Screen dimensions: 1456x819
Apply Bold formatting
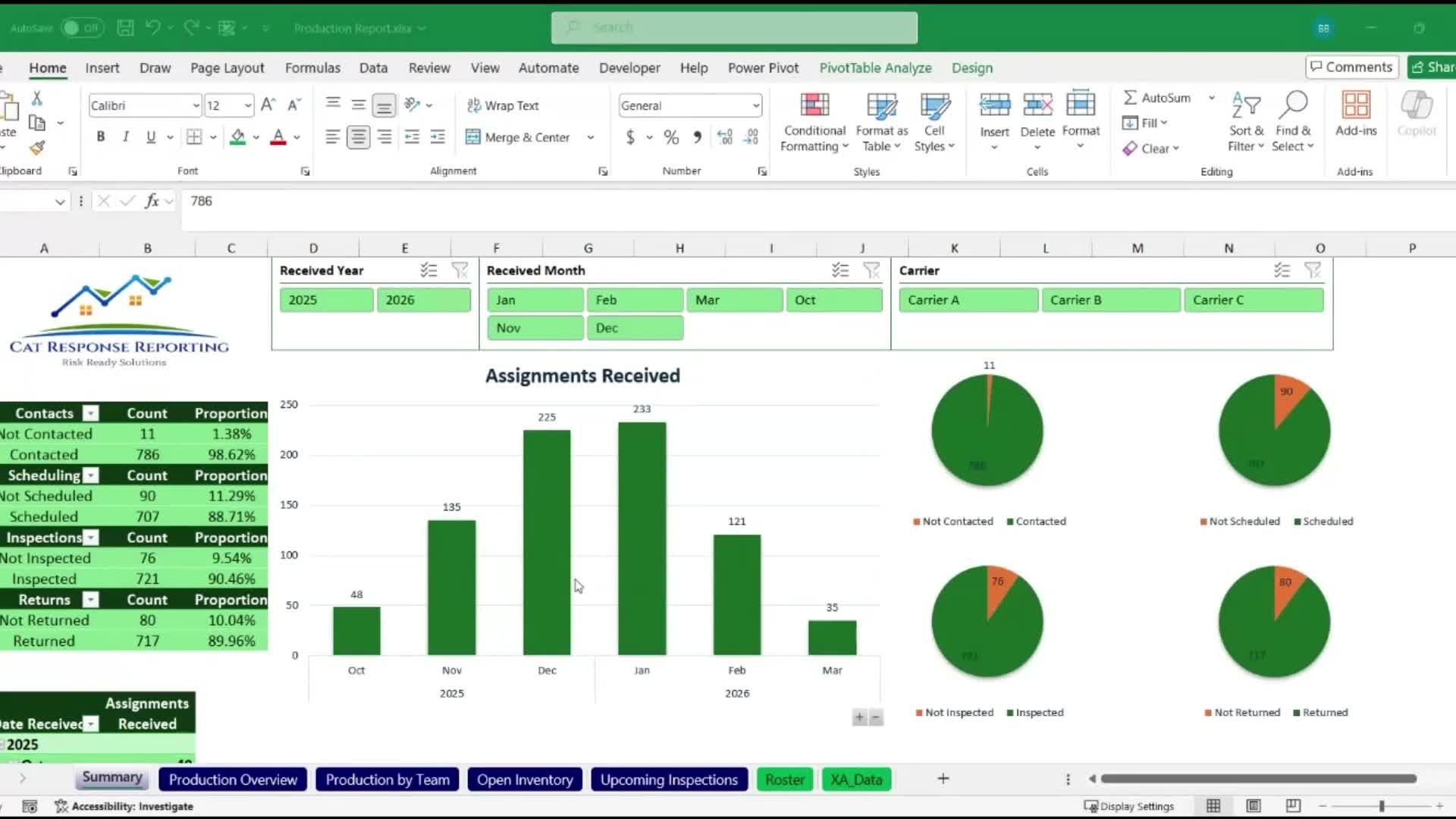click(100, 137)
